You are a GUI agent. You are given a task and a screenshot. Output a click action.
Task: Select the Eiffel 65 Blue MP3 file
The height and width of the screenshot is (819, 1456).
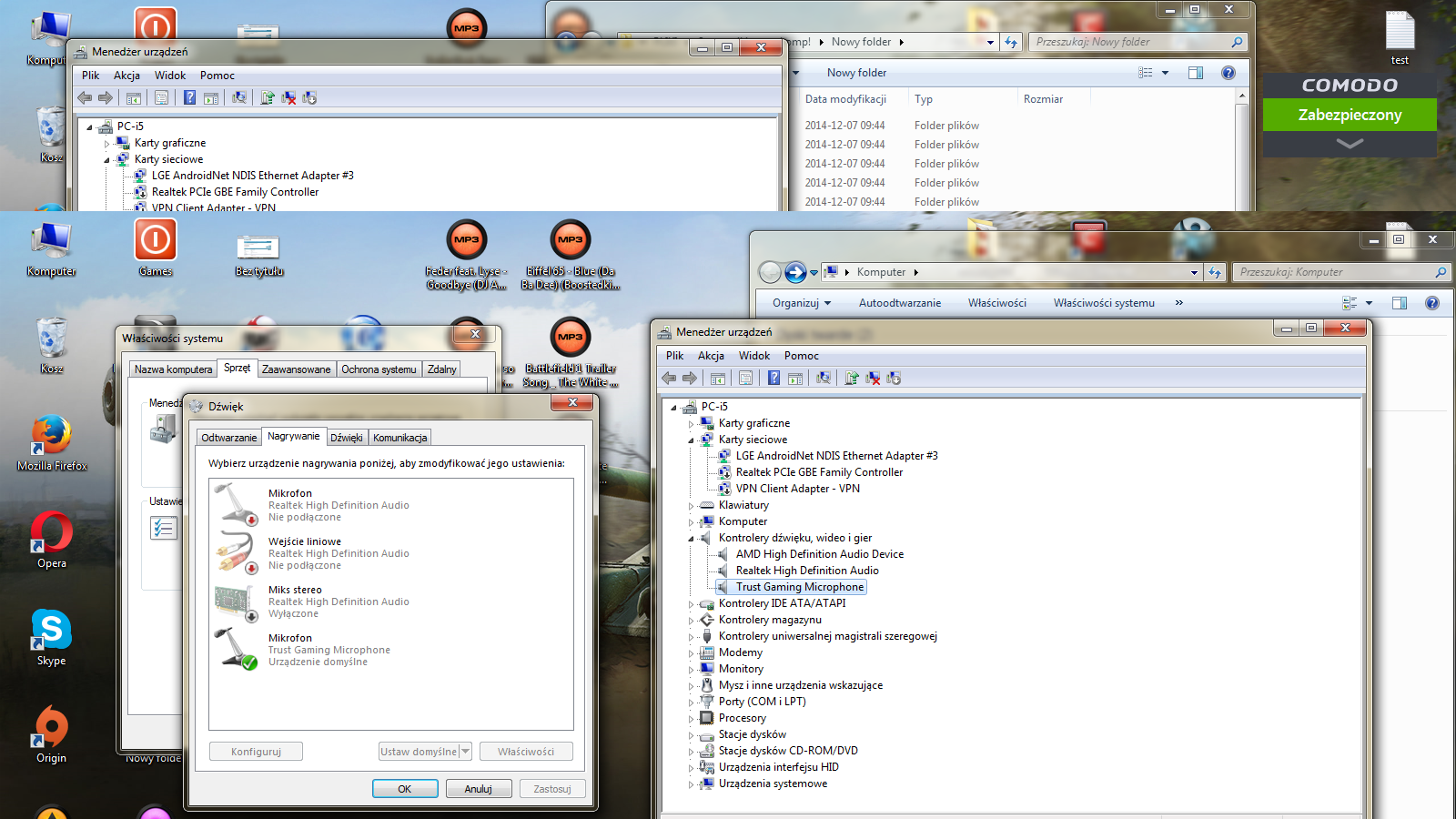(x=571, y=255)
